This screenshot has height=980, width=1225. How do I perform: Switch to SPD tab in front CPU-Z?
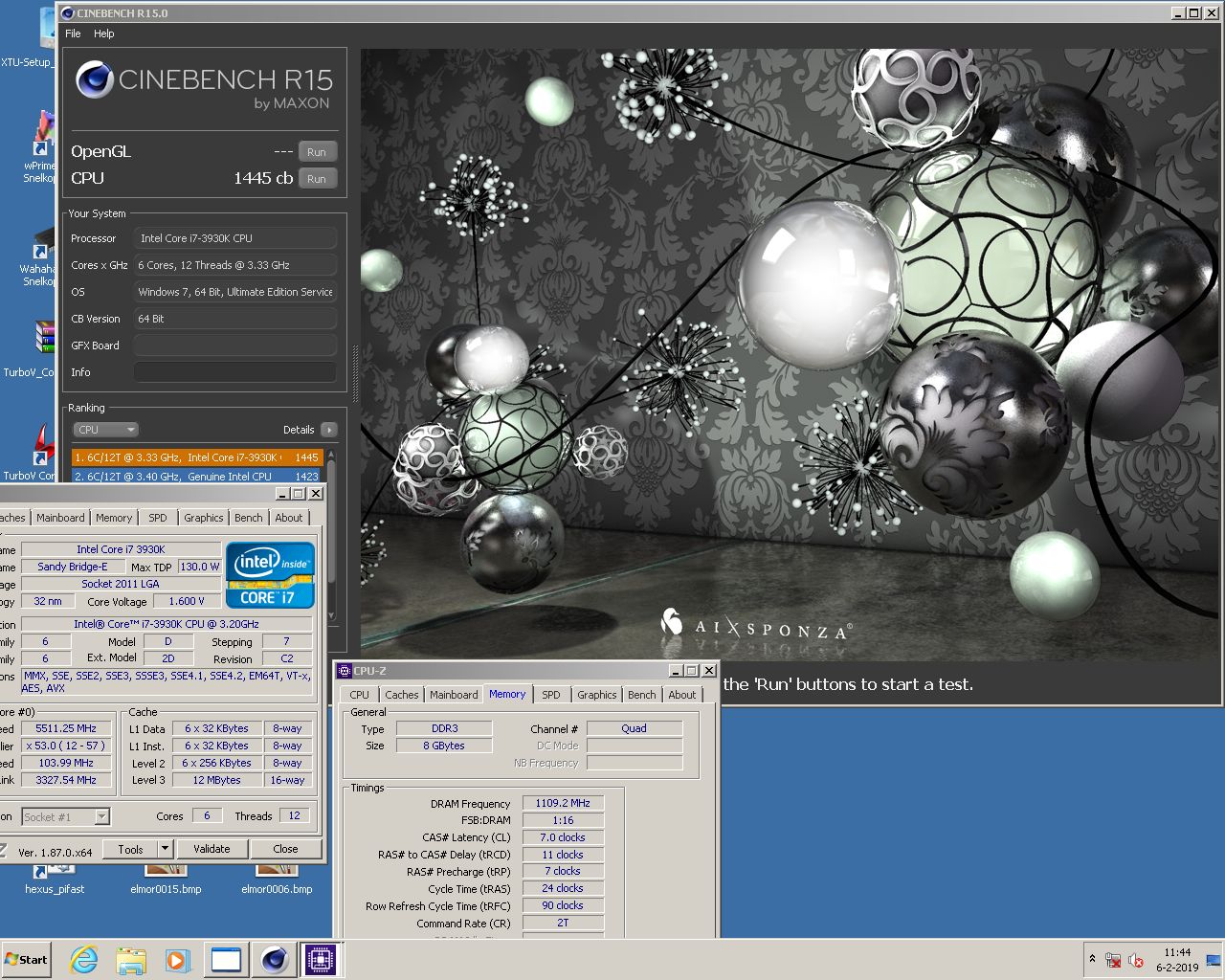pos(551,695)
